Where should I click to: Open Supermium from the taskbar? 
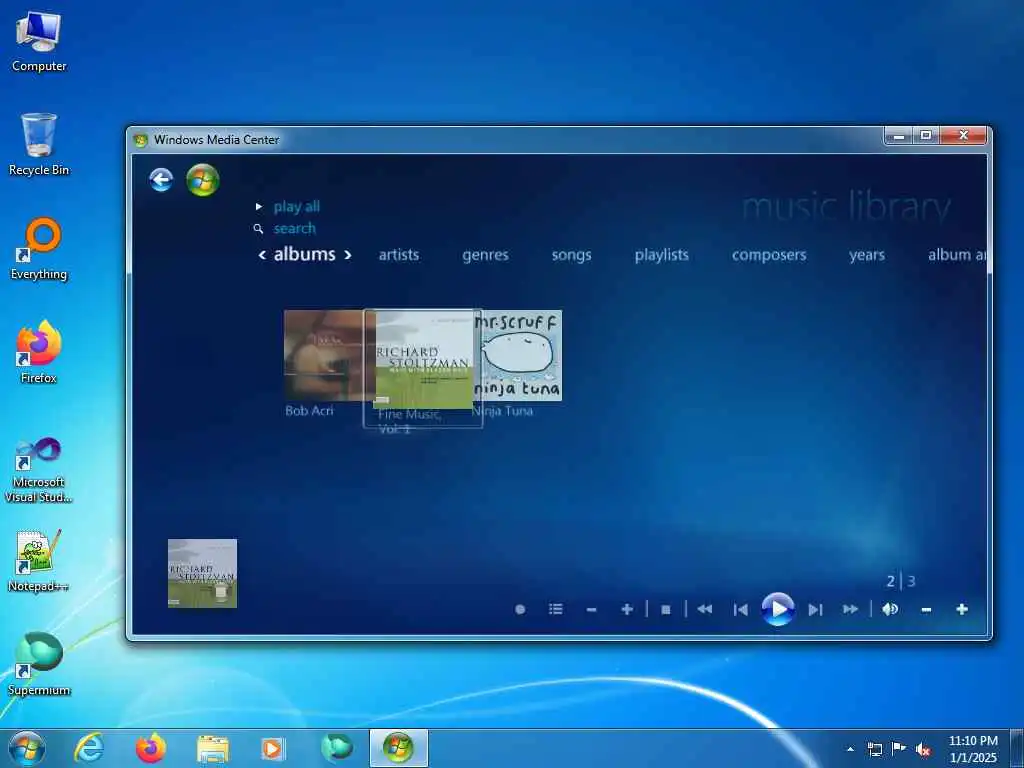coord(337,748)
